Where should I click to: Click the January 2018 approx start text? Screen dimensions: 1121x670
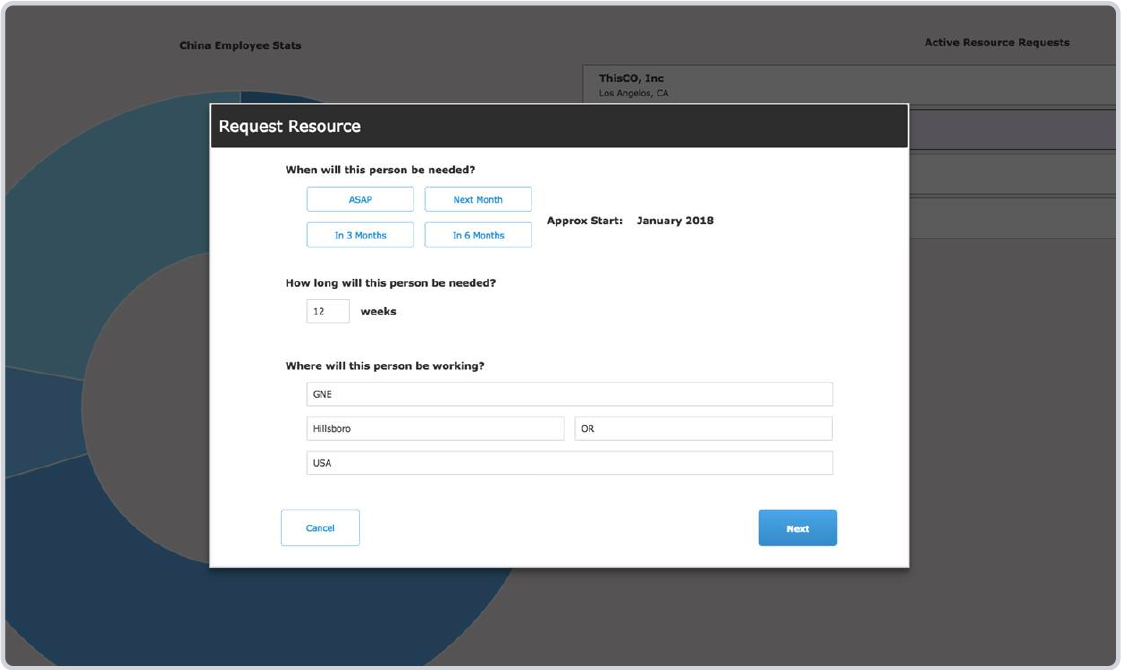[x=675, y=221]
